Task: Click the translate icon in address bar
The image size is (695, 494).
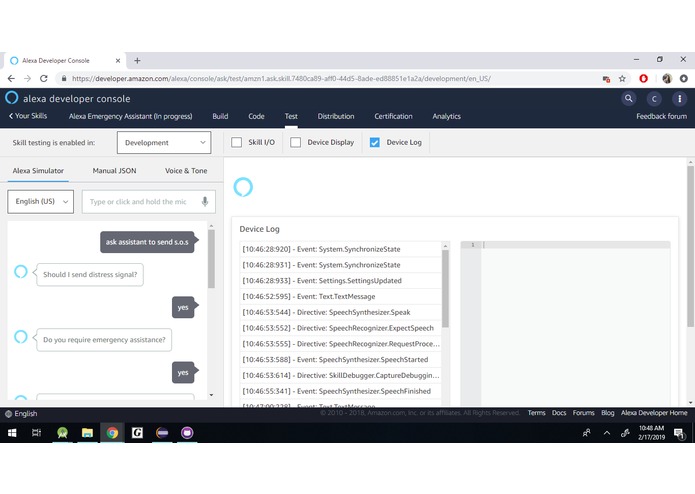Action: click(606, 78)
